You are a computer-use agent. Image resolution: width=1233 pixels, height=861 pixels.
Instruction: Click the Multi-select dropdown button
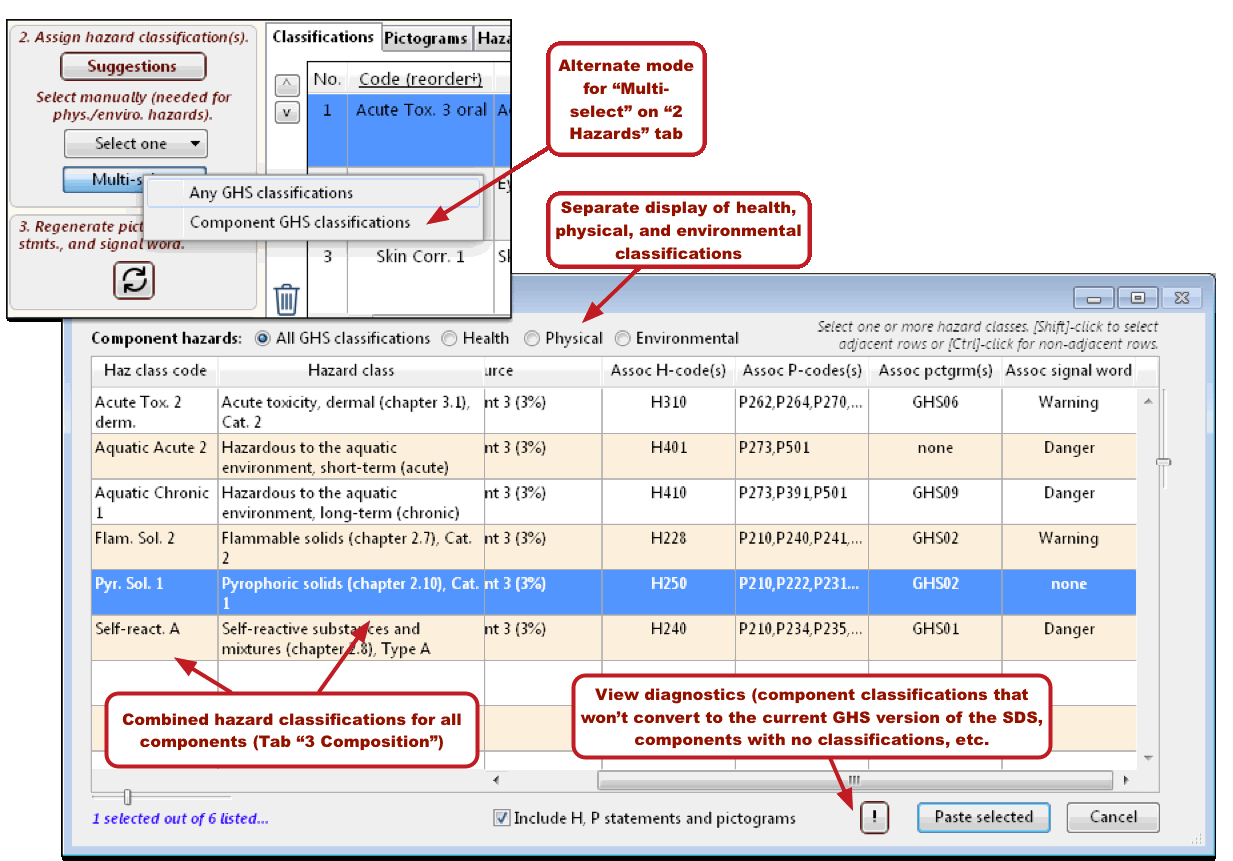[x=103, y=179]
